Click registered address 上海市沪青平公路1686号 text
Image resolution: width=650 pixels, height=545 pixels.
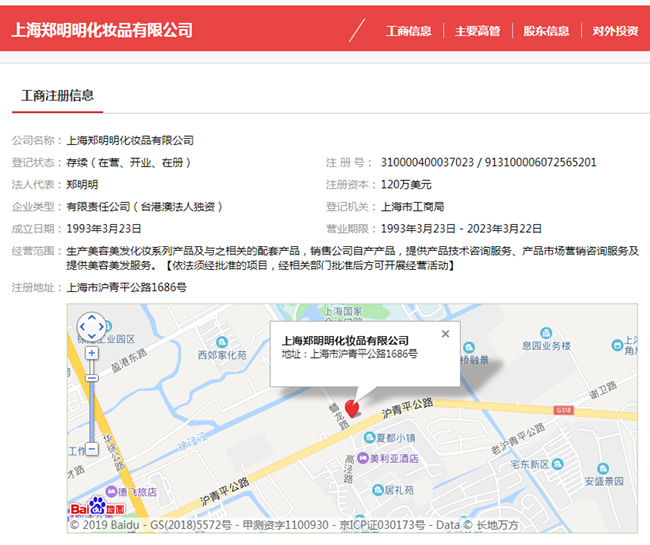coord(126,287)
